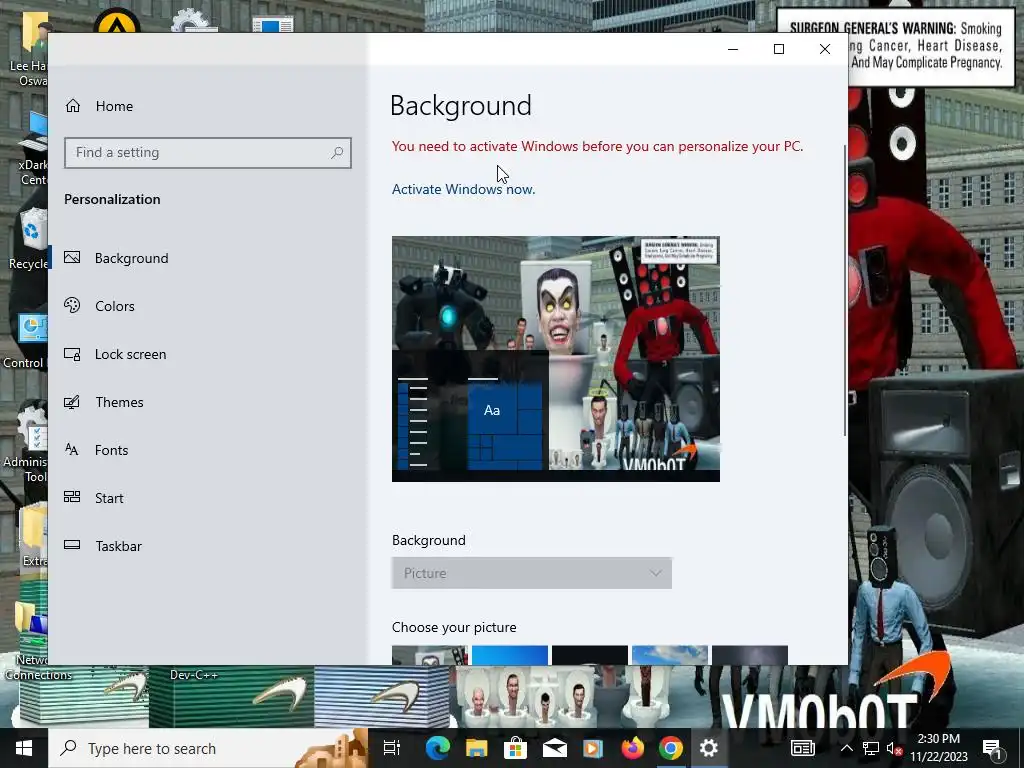Image resolution: width=1024 pixels, height=768 pixels.
Task: Click the Settings window vertical scrollbar
Action: point(845,291)
